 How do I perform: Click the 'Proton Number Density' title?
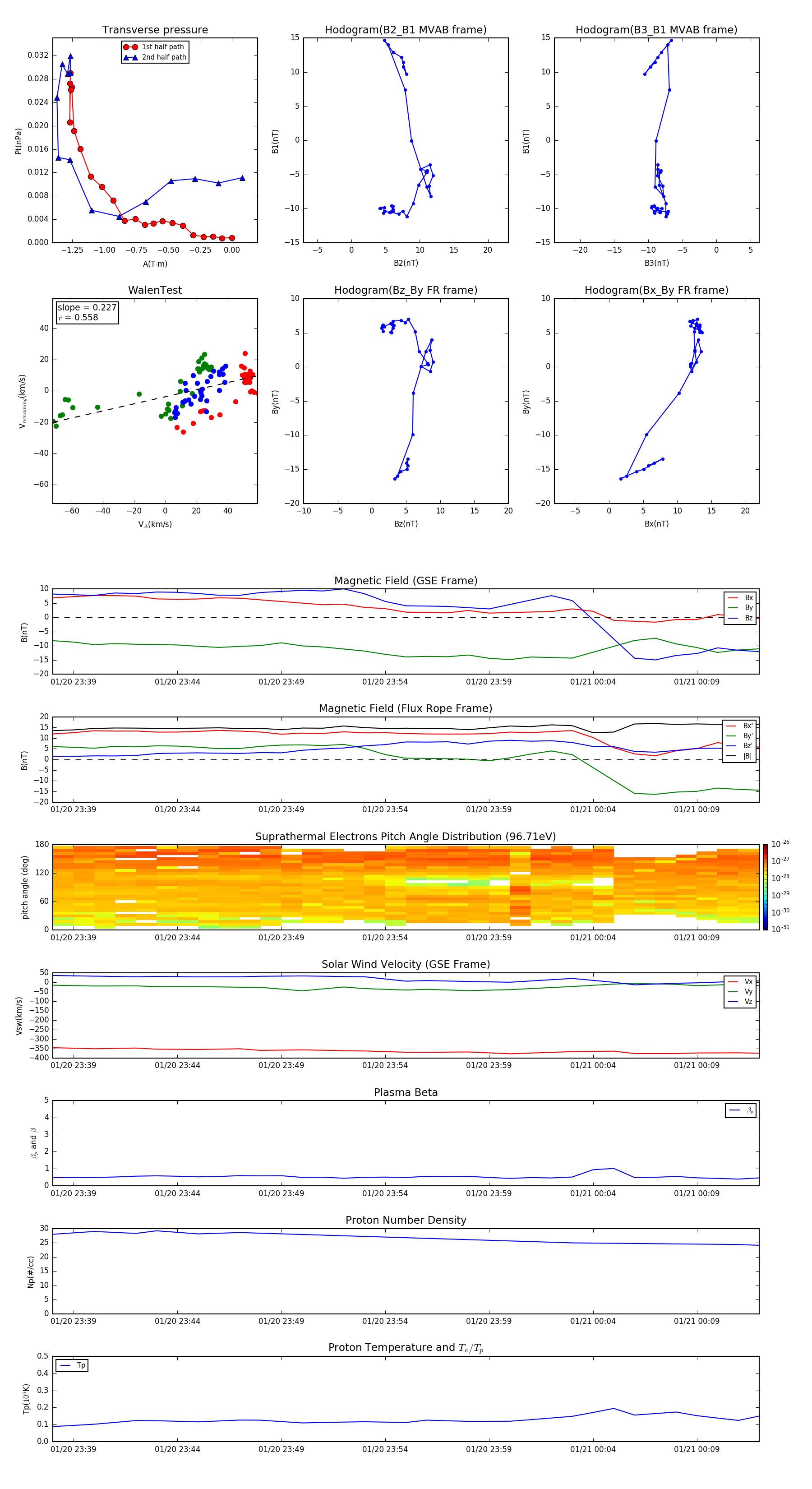(x=406, y=1220)
